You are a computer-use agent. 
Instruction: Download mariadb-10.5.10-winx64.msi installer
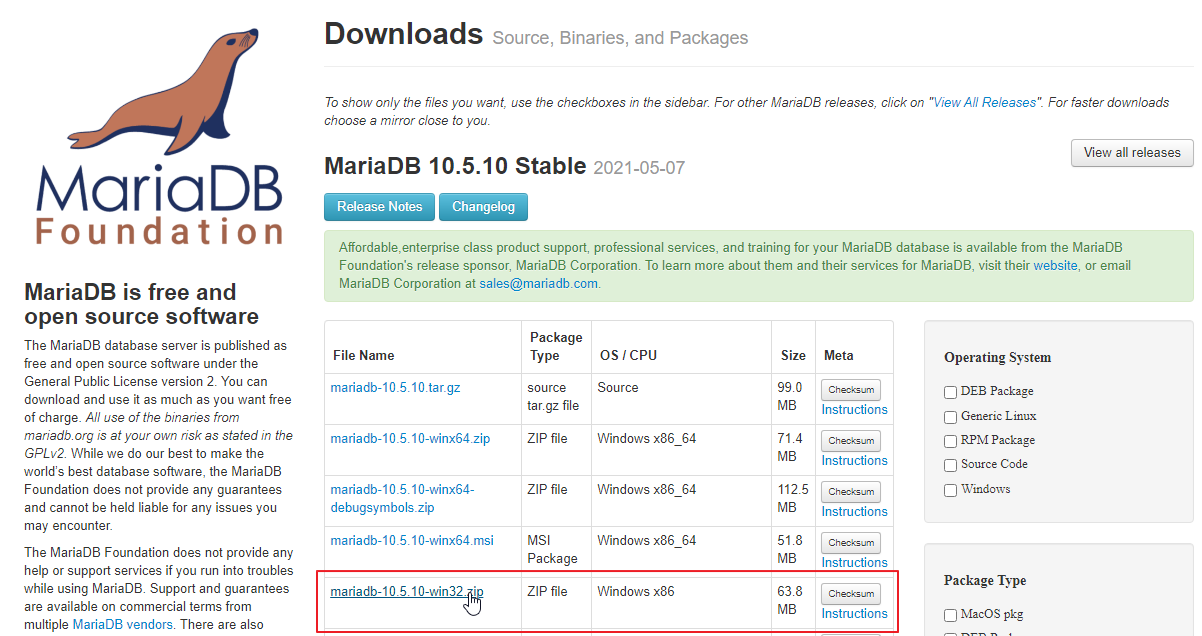[x=412, y=541]
